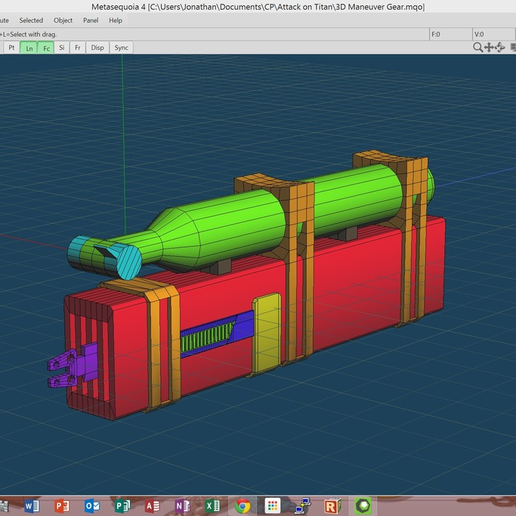Click the green bottle cylinder in viewport
The height and width of the screenshot is (516, 516).
(x=233, y=227)
